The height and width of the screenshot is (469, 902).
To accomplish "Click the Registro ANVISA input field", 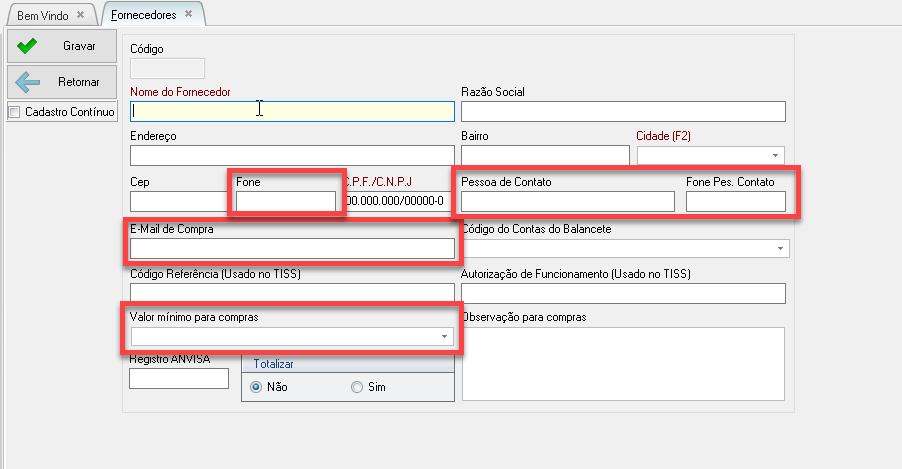I will point(179,379).
